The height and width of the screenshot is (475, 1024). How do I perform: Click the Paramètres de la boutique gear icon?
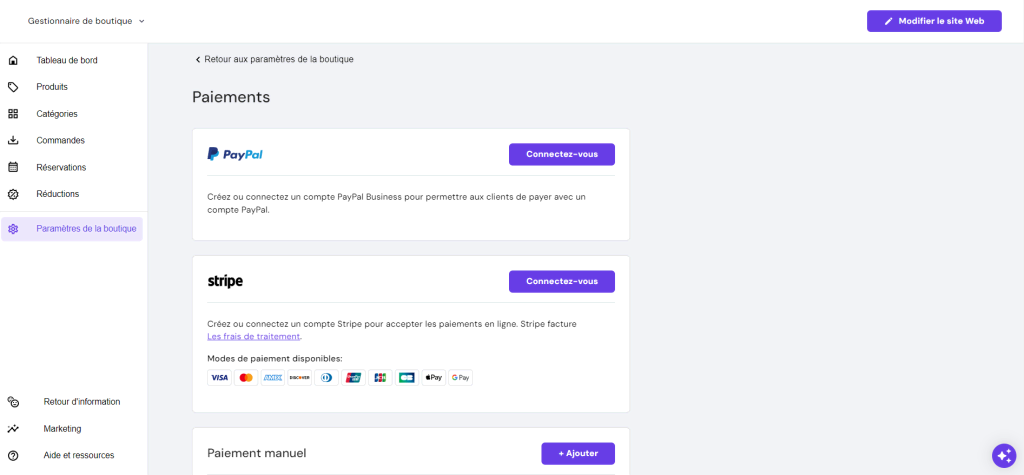(x=13, y=229)
